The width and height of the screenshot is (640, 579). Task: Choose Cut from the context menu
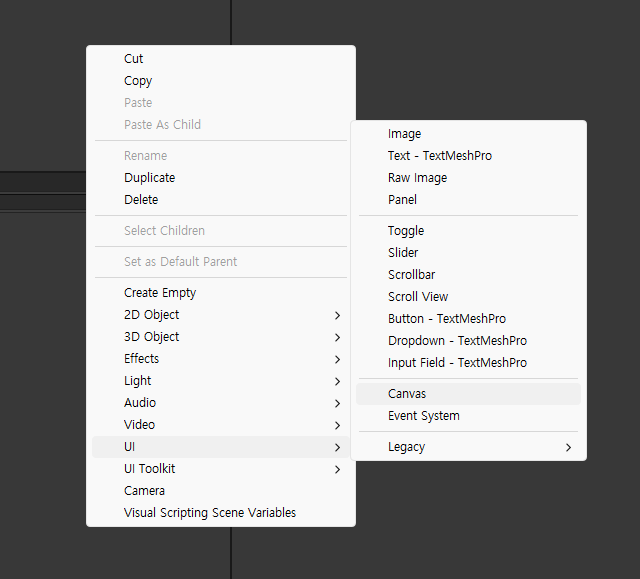(x=221, y=59)
